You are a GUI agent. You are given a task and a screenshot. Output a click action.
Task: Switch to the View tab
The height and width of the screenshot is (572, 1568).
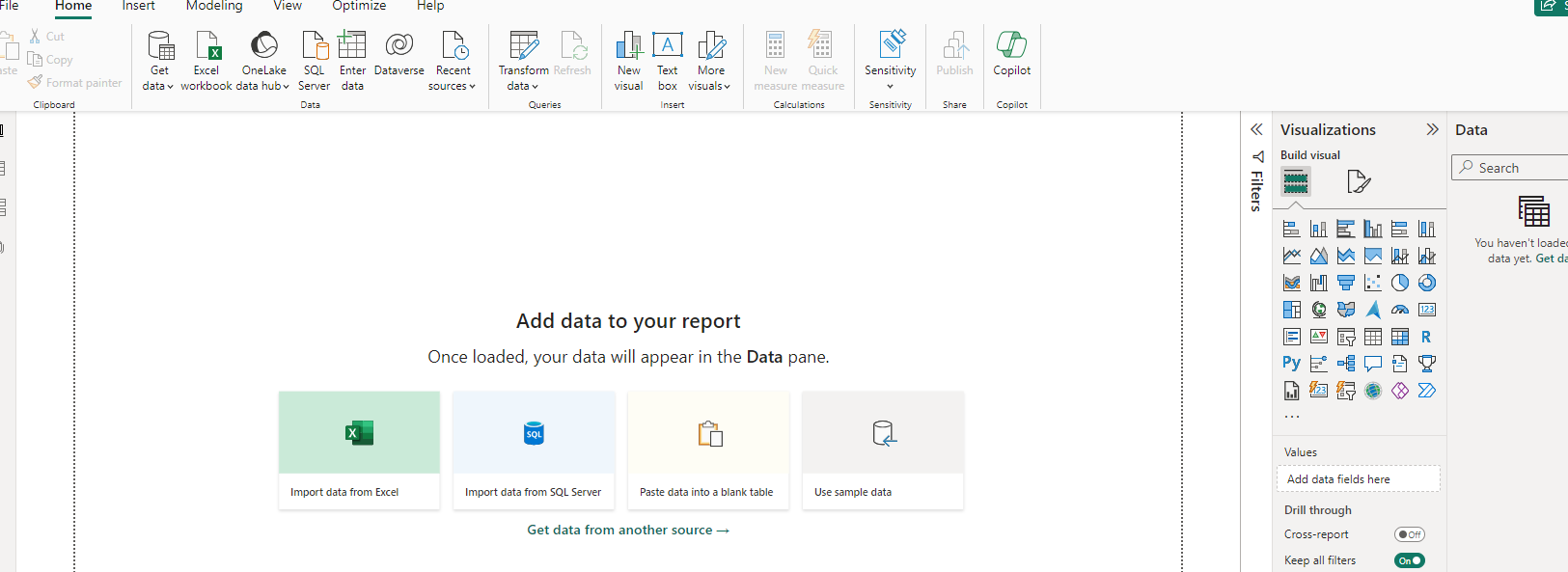[288, 6]
